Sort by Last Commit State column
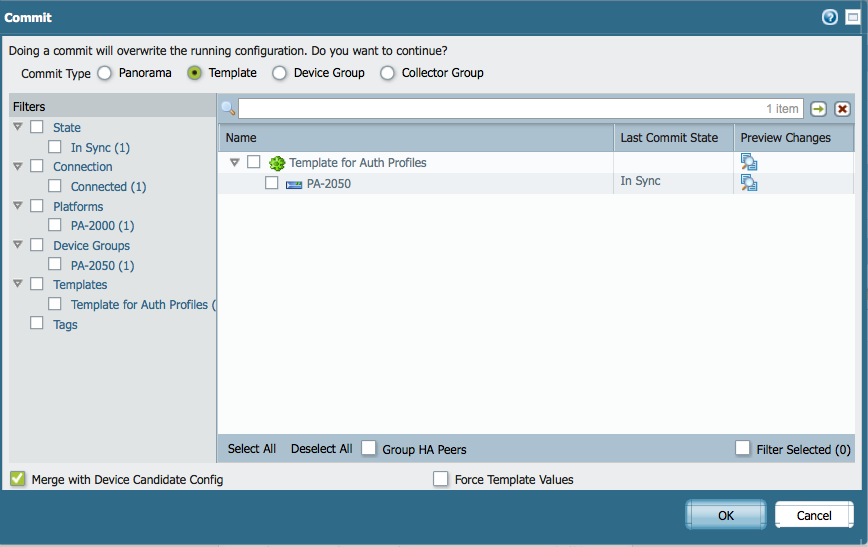Image resolution: width=868 pixels, height=547 pixels. point(674,138)
